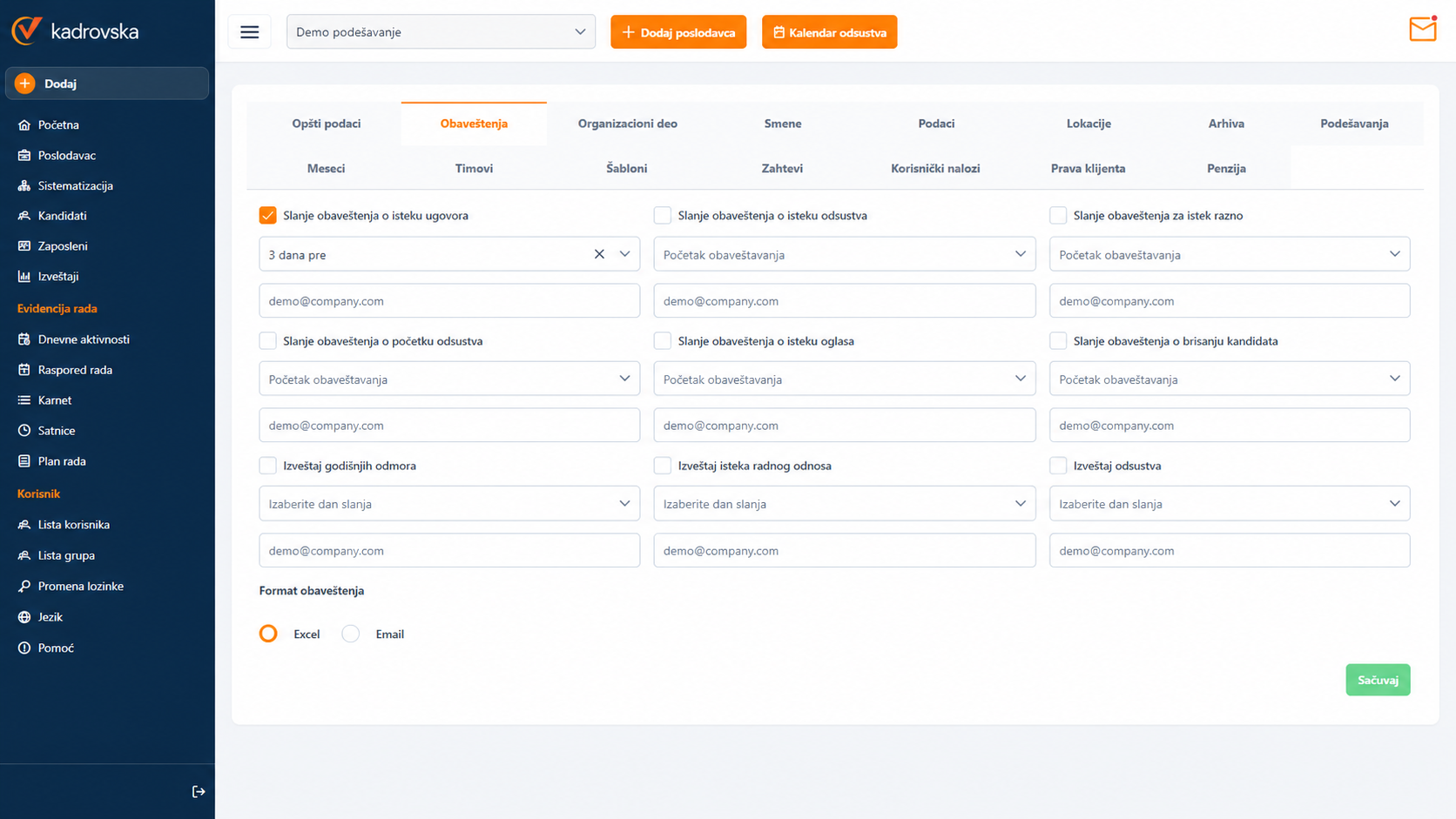Click the email field under isteku ugovora

pos(449,300)
